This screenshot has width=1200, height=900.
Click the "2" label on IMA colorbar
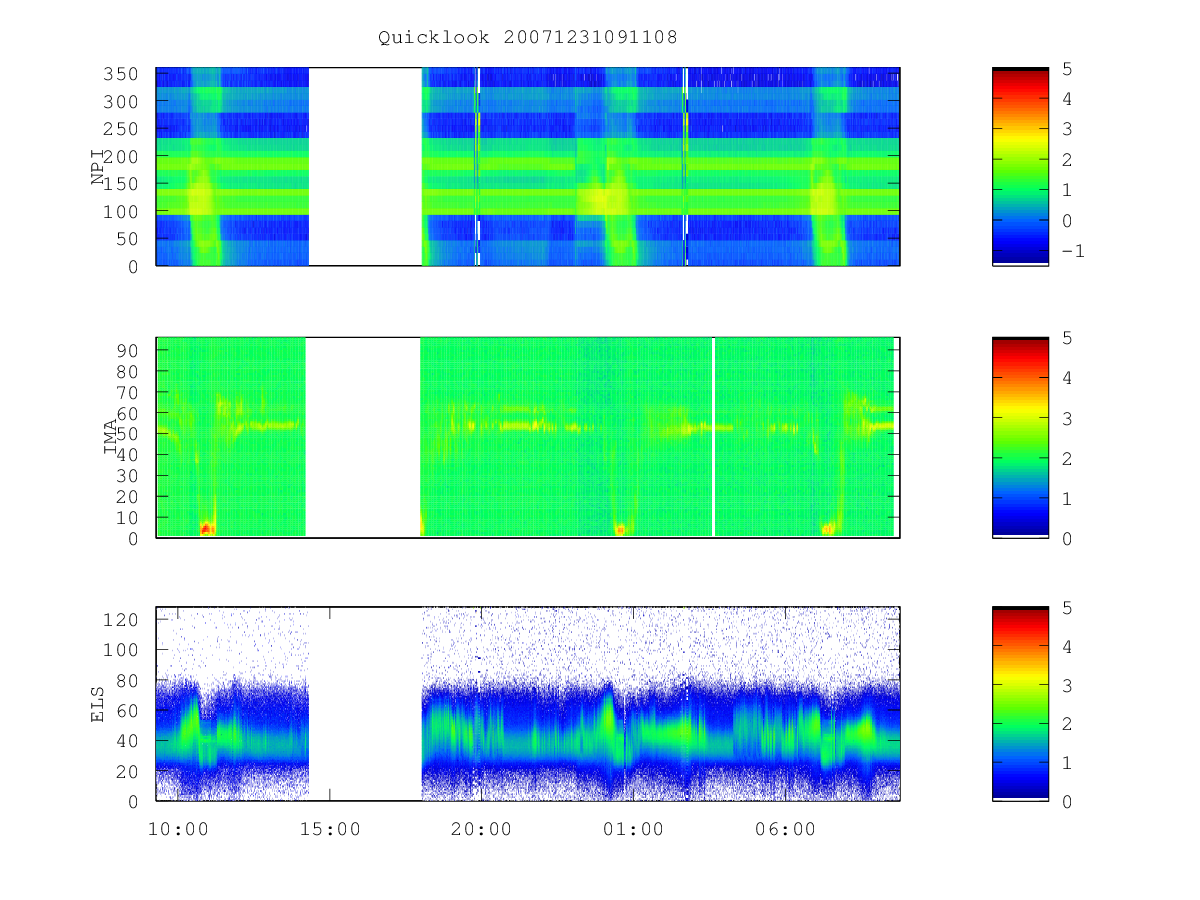click(1067, 458)
